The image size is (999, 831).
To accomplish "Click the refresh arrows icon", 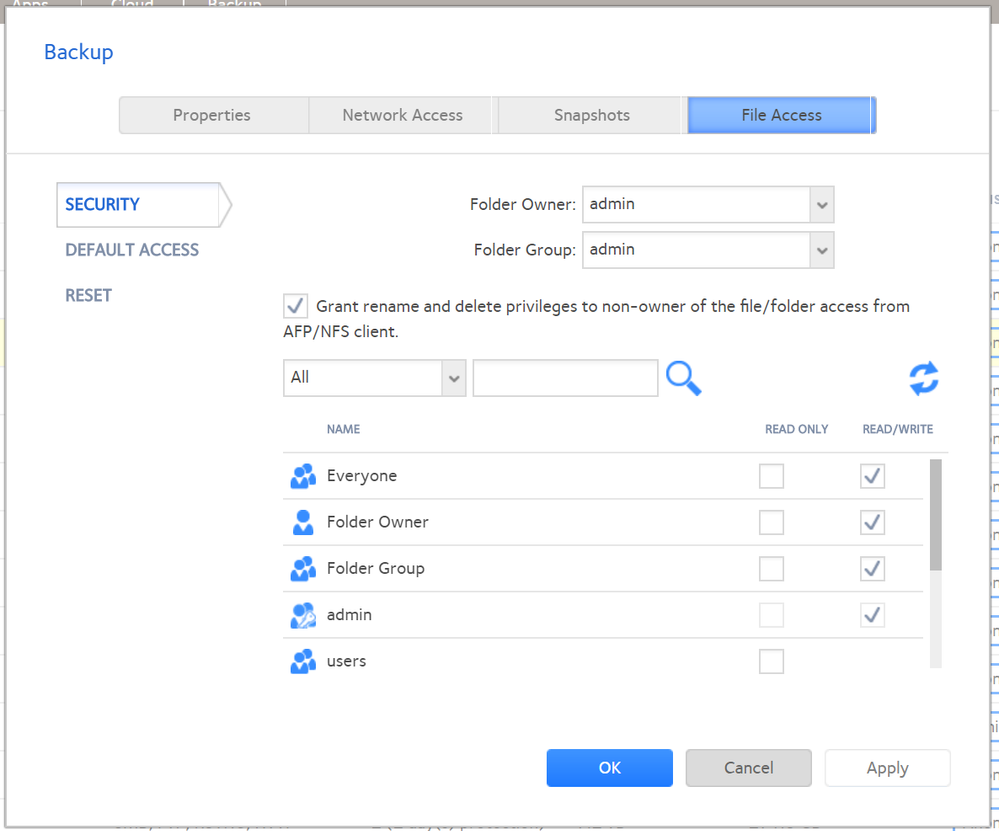I will [x=924, y=379].
